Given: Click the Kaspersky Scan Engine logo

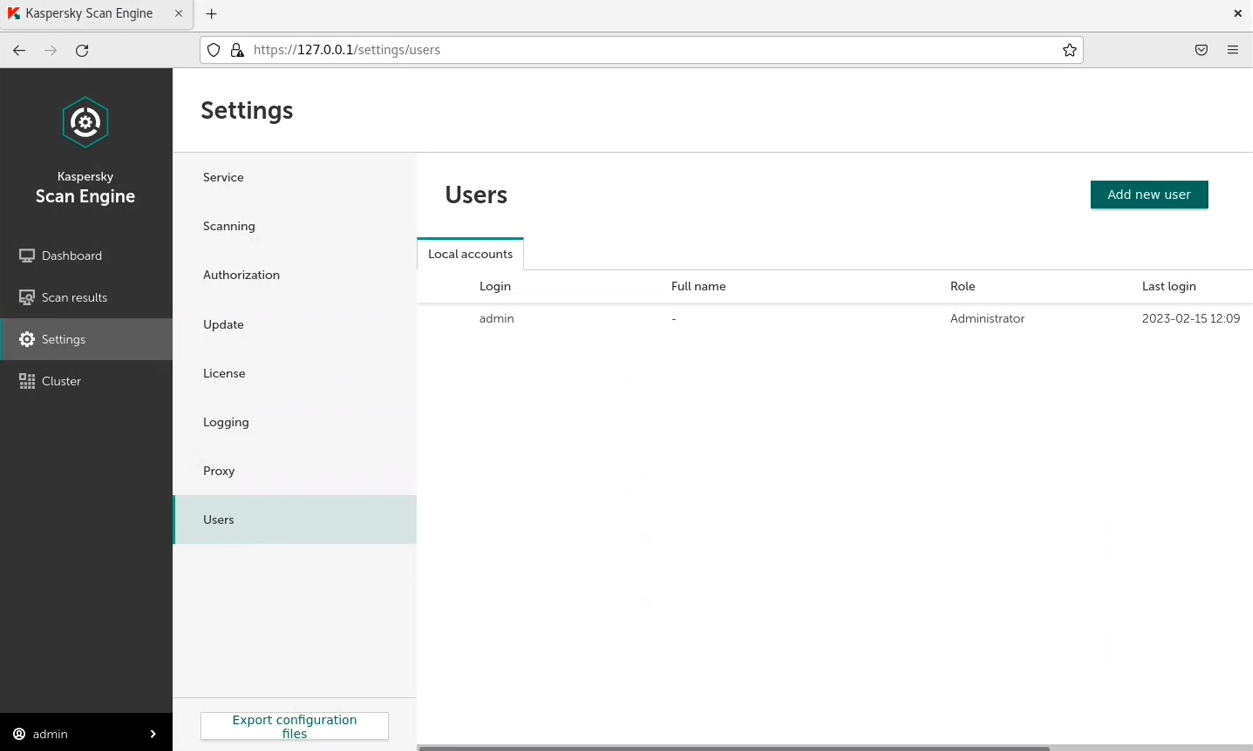Looking at the screenshot, I should tap(85, 122).
